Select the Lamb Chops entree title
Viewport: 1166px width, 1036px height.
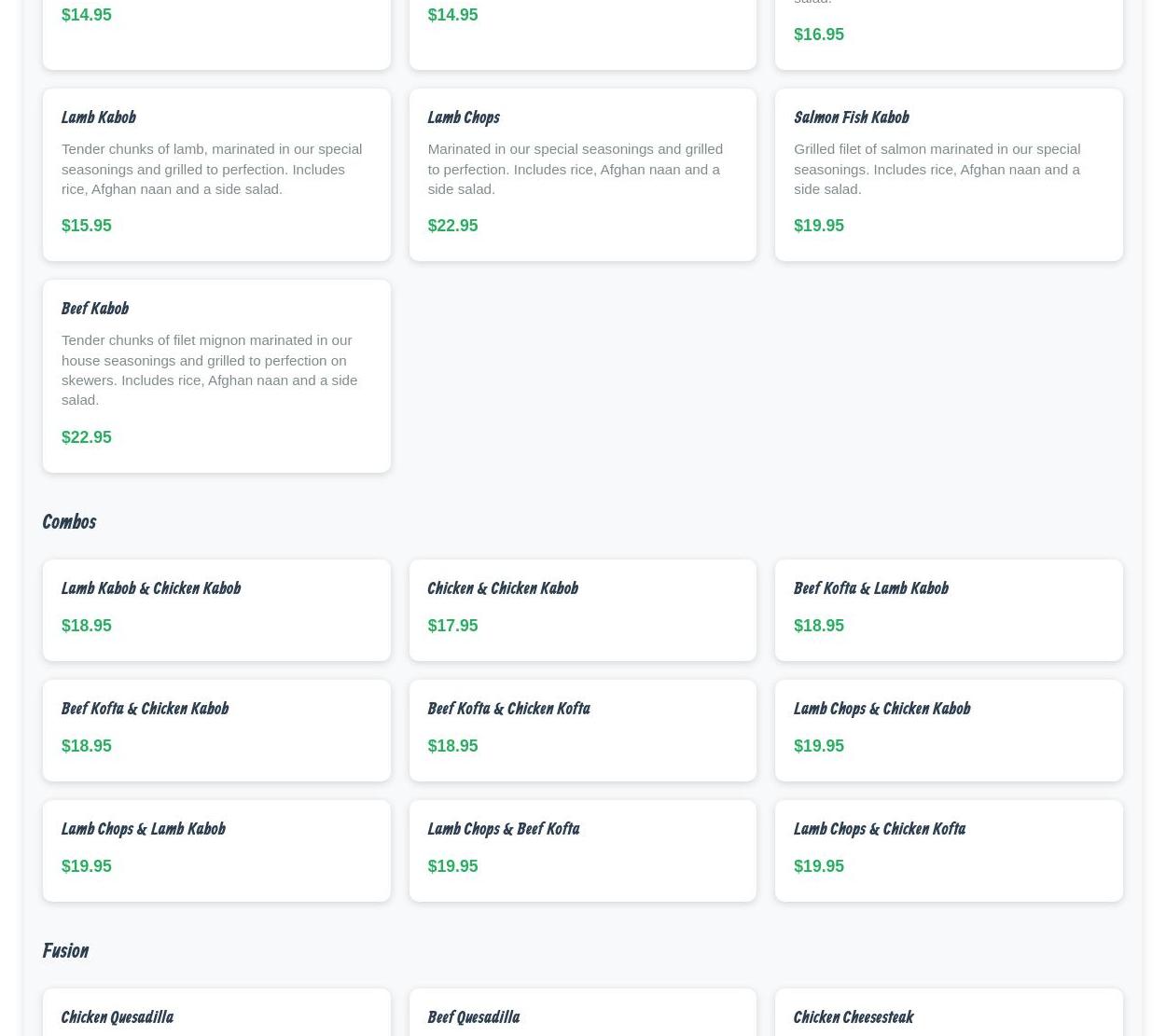(x=463, y=117)
